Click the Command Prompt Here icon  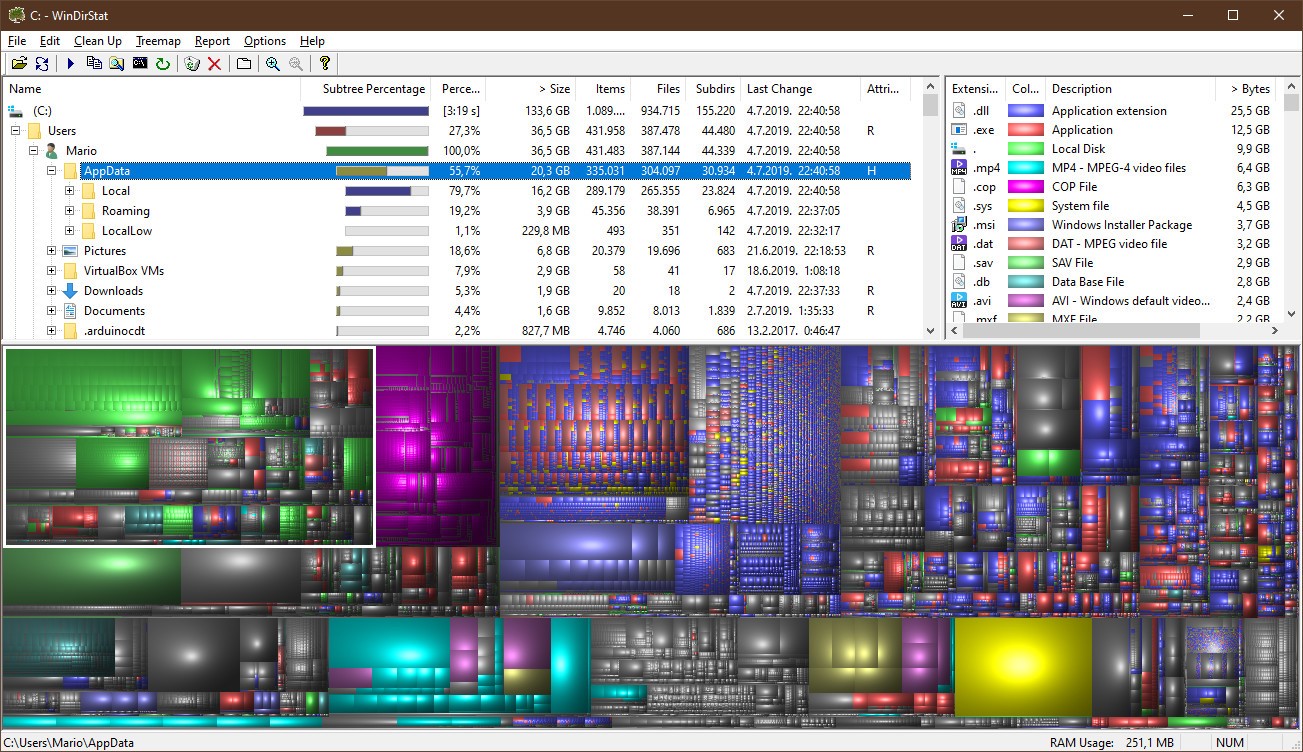pyautogui.click(x=140, y=63)
